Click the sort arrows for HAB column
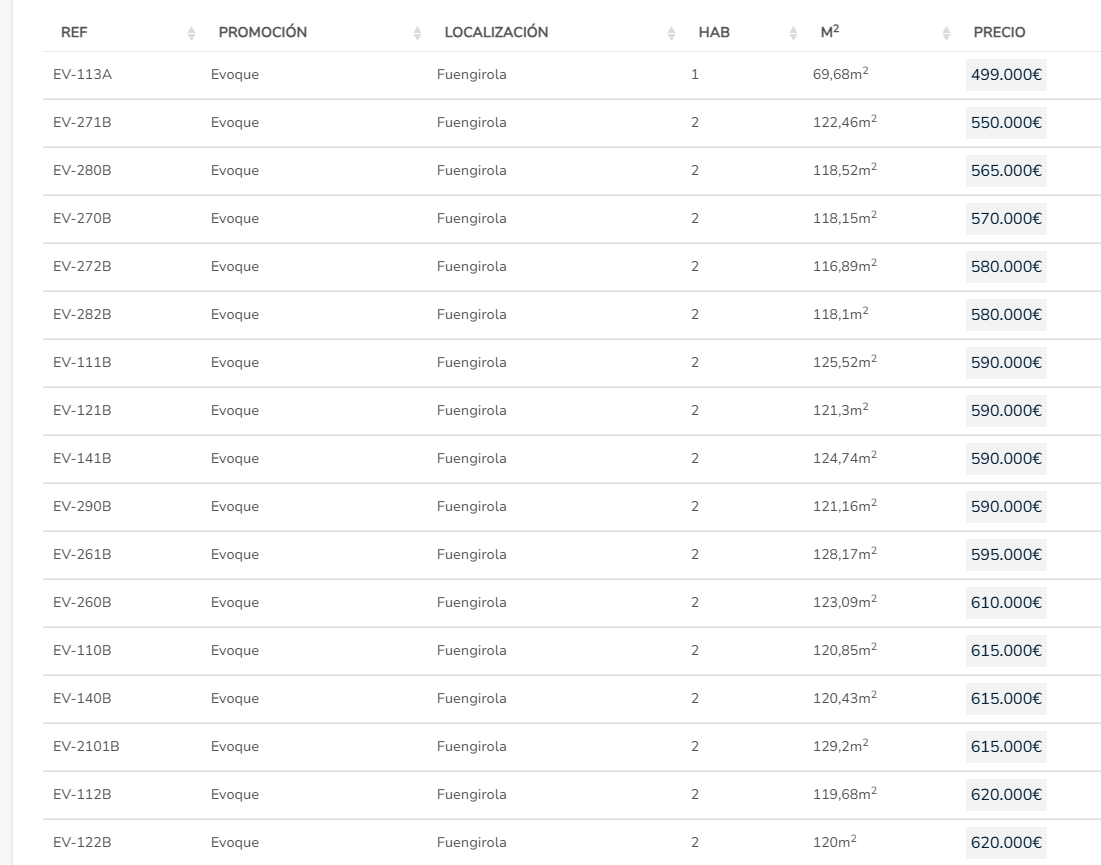The width and height of the screenshot is (1101, 865). (793, 34)
